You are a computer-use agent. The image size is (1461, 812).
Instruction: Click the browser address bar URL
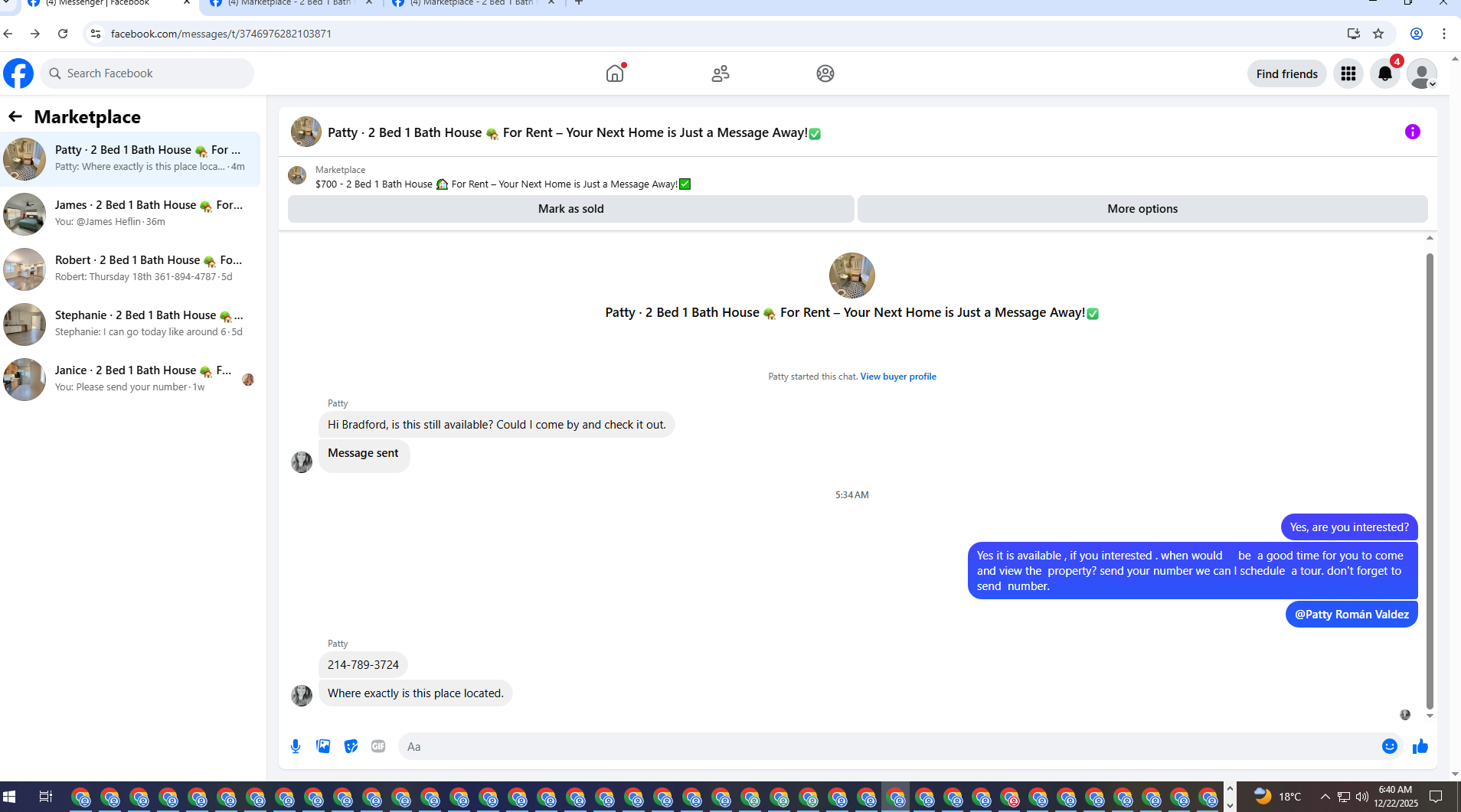point(221,34)
